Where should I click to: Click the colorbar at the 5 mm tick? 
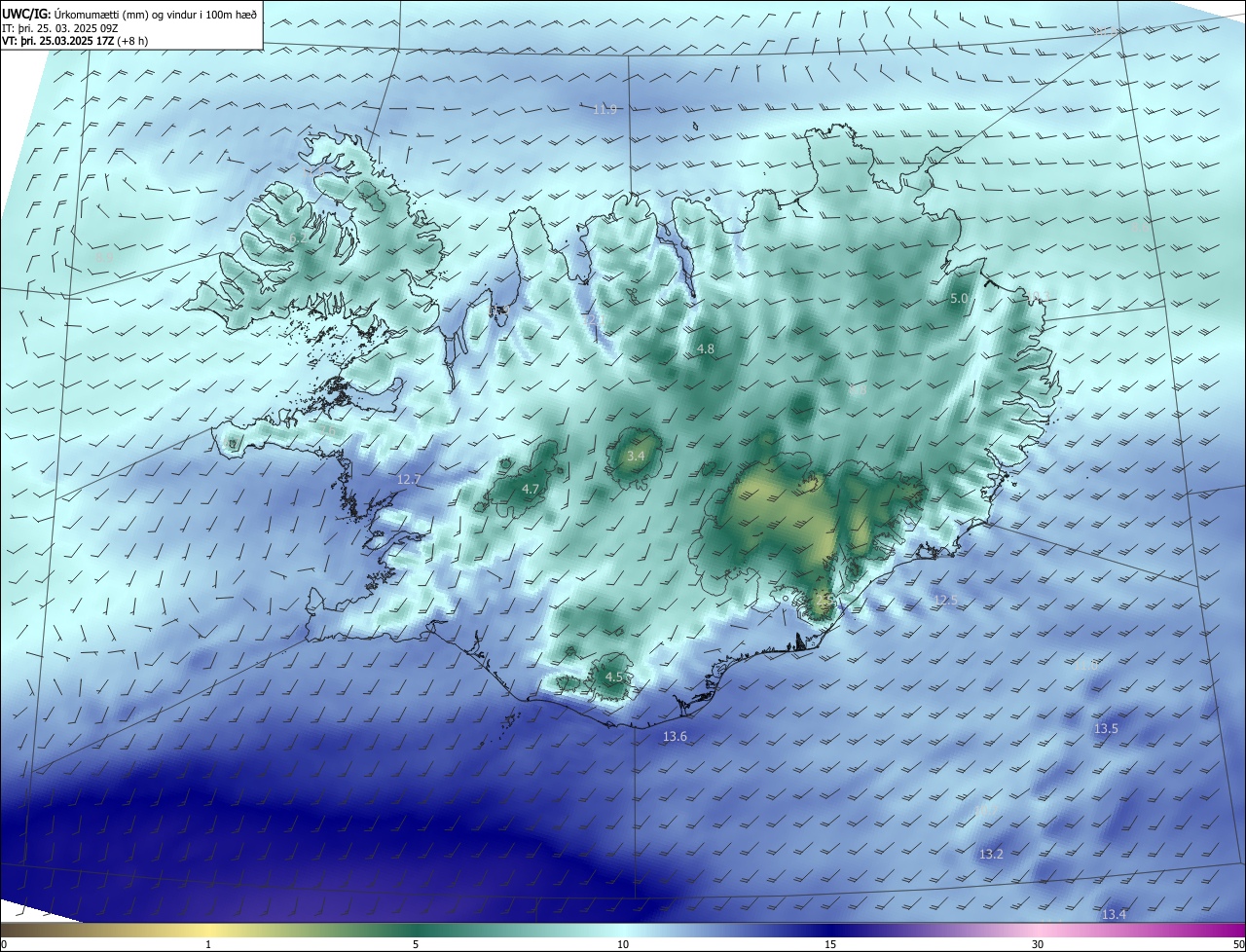pos(416,944)
